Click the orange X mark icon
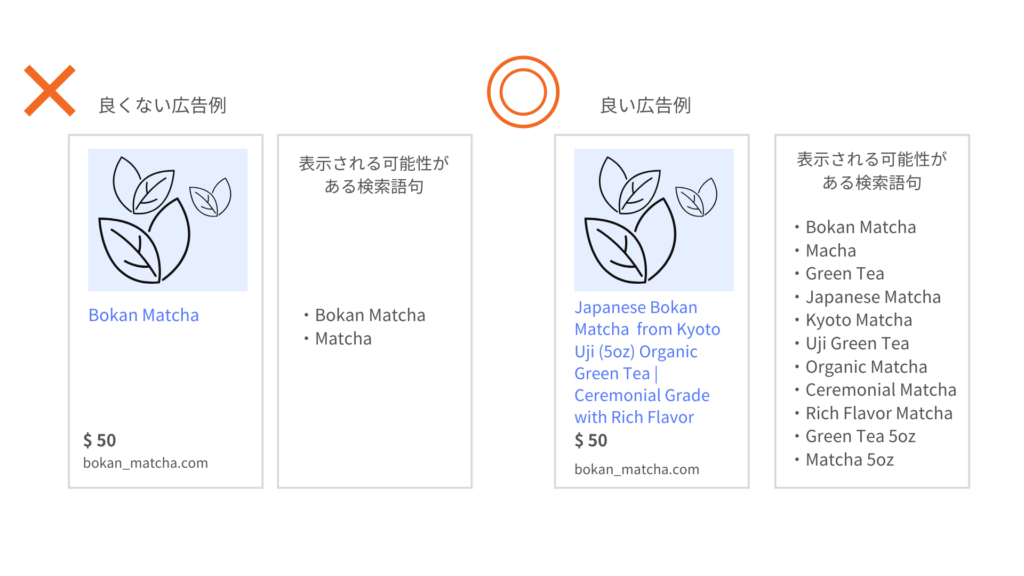 point(50,91)
